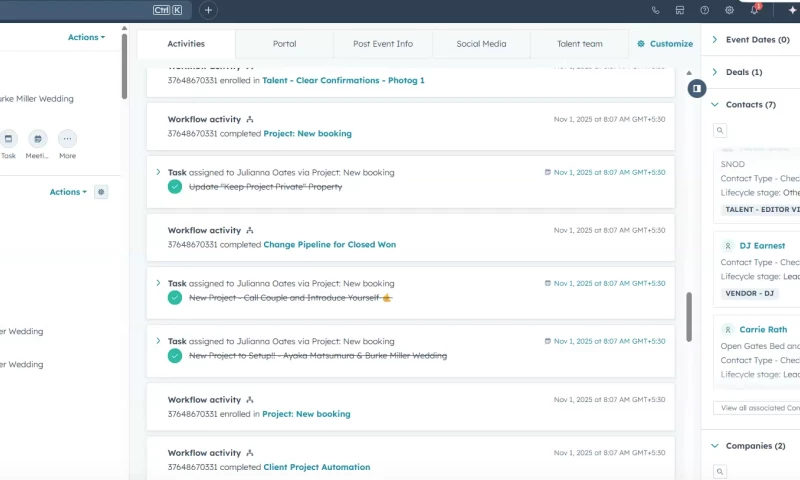Open the marketplace icon in top bar

point(680,10)
